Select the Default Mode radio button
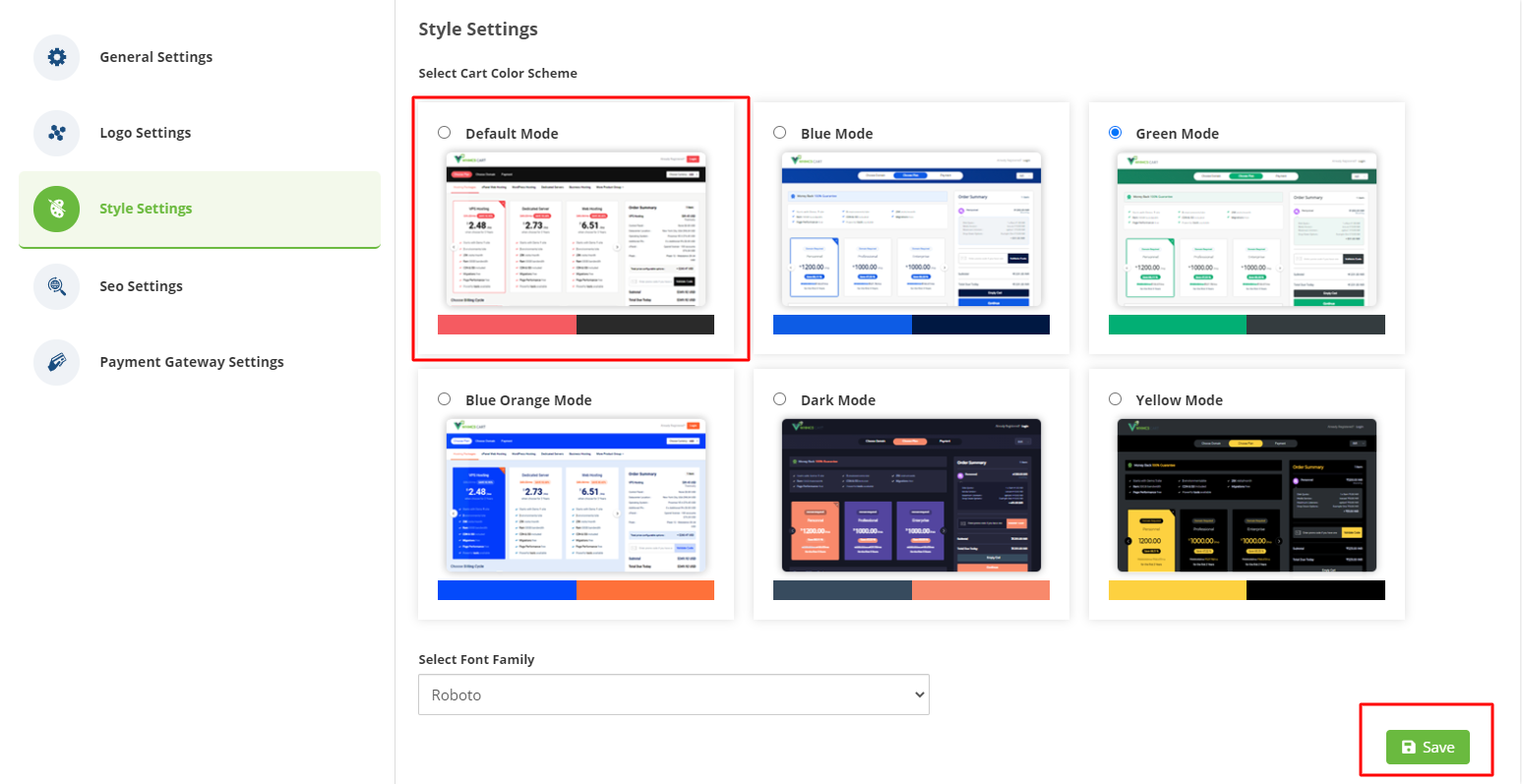1522x784 pixels. click(445, 133)
